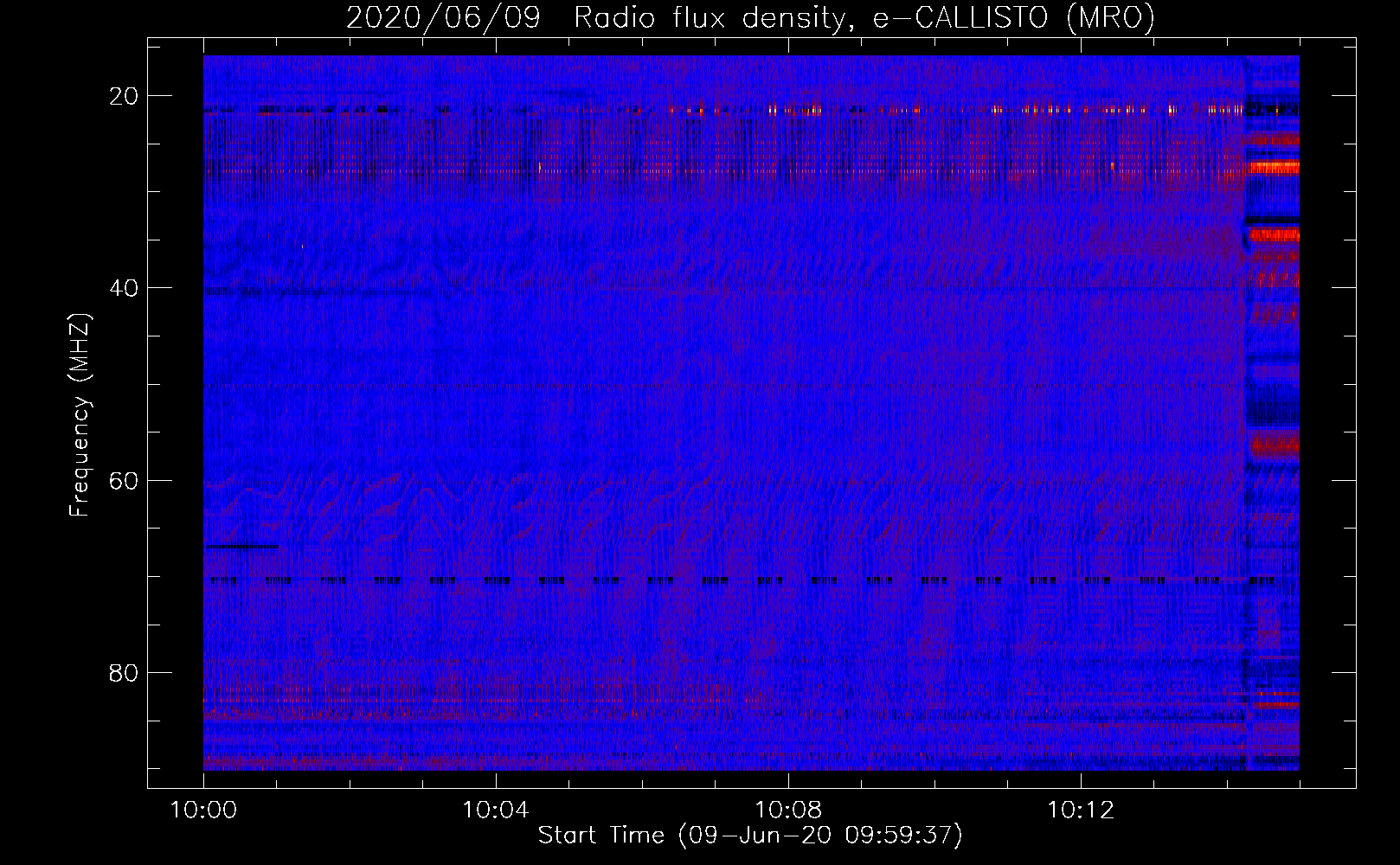Click the "10:12" time tick label
The height and width of the screenshot is (865, 1400).
pos(1081,811)
